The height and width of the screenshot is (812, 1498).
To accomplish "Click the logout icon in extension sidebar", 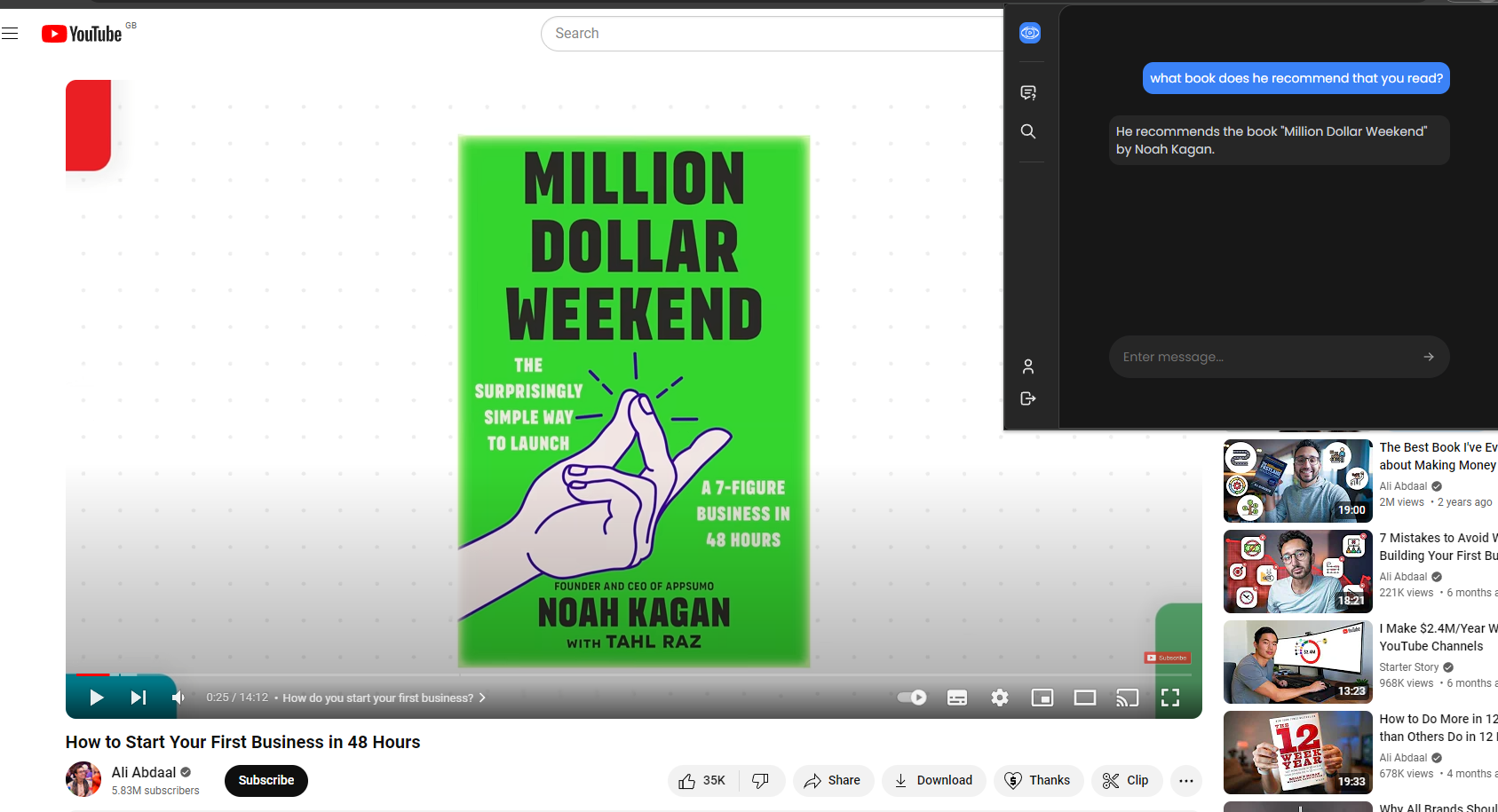I will pyautogui.click(x=1028, y=398).
